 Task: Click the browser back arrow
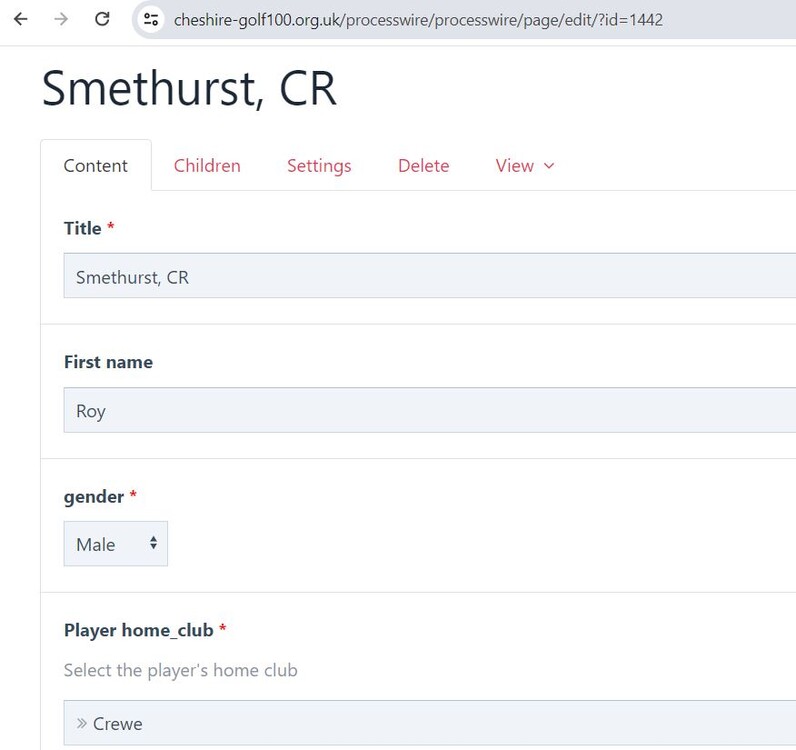coord(20,19)
